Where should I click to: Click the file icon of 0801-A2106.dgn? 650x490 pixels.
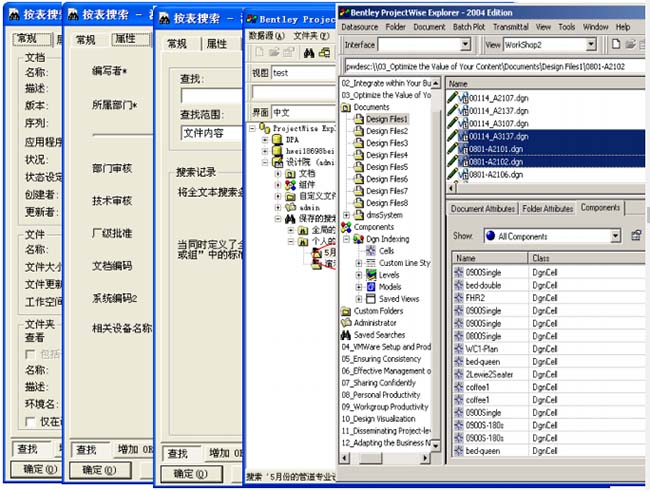[x=463, y=175]
